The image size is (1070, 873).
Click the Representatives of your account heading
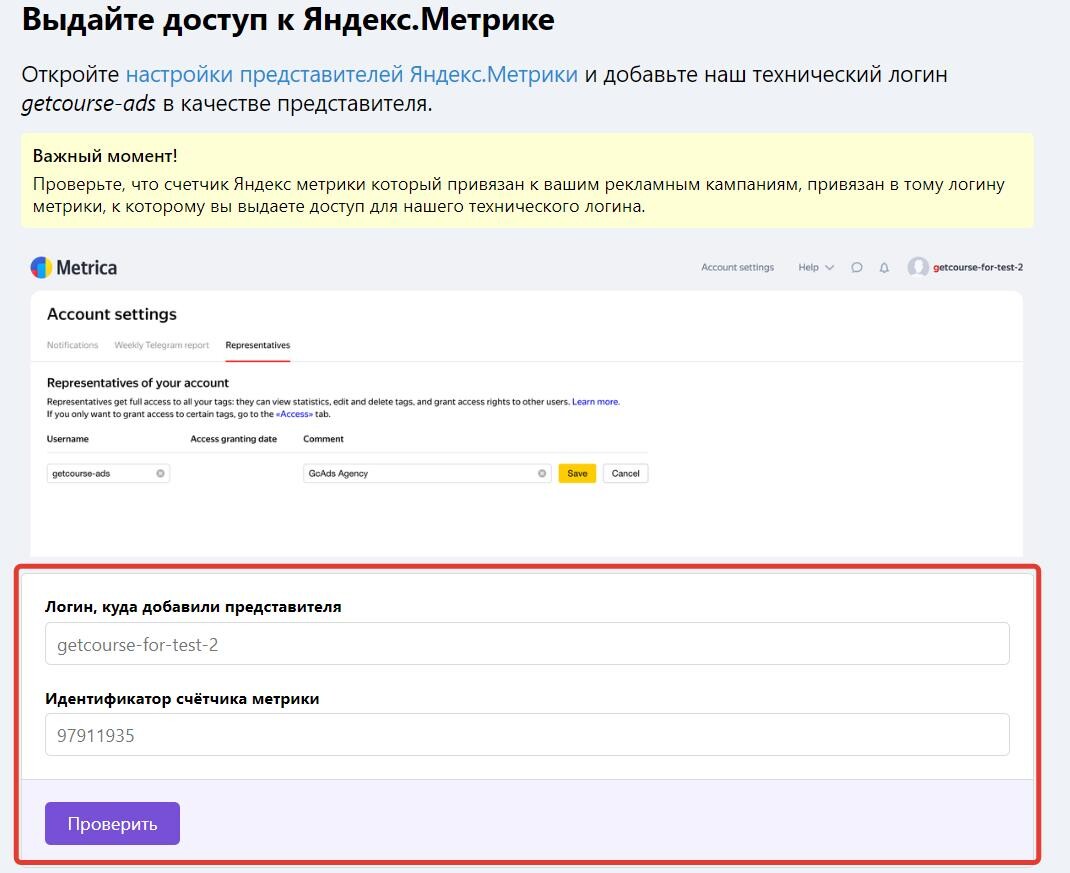(x=138, y=383)
